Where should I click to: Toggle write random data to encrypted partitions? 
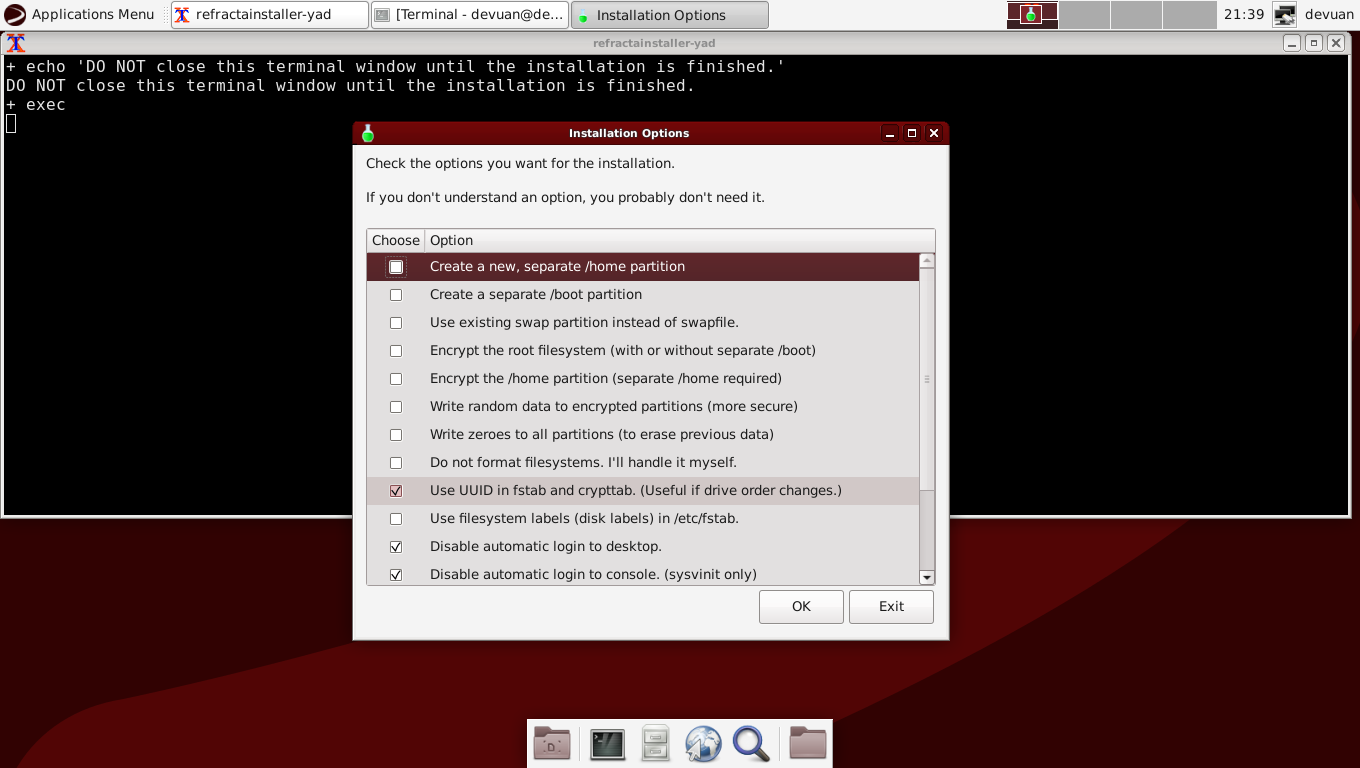(396, 407)
